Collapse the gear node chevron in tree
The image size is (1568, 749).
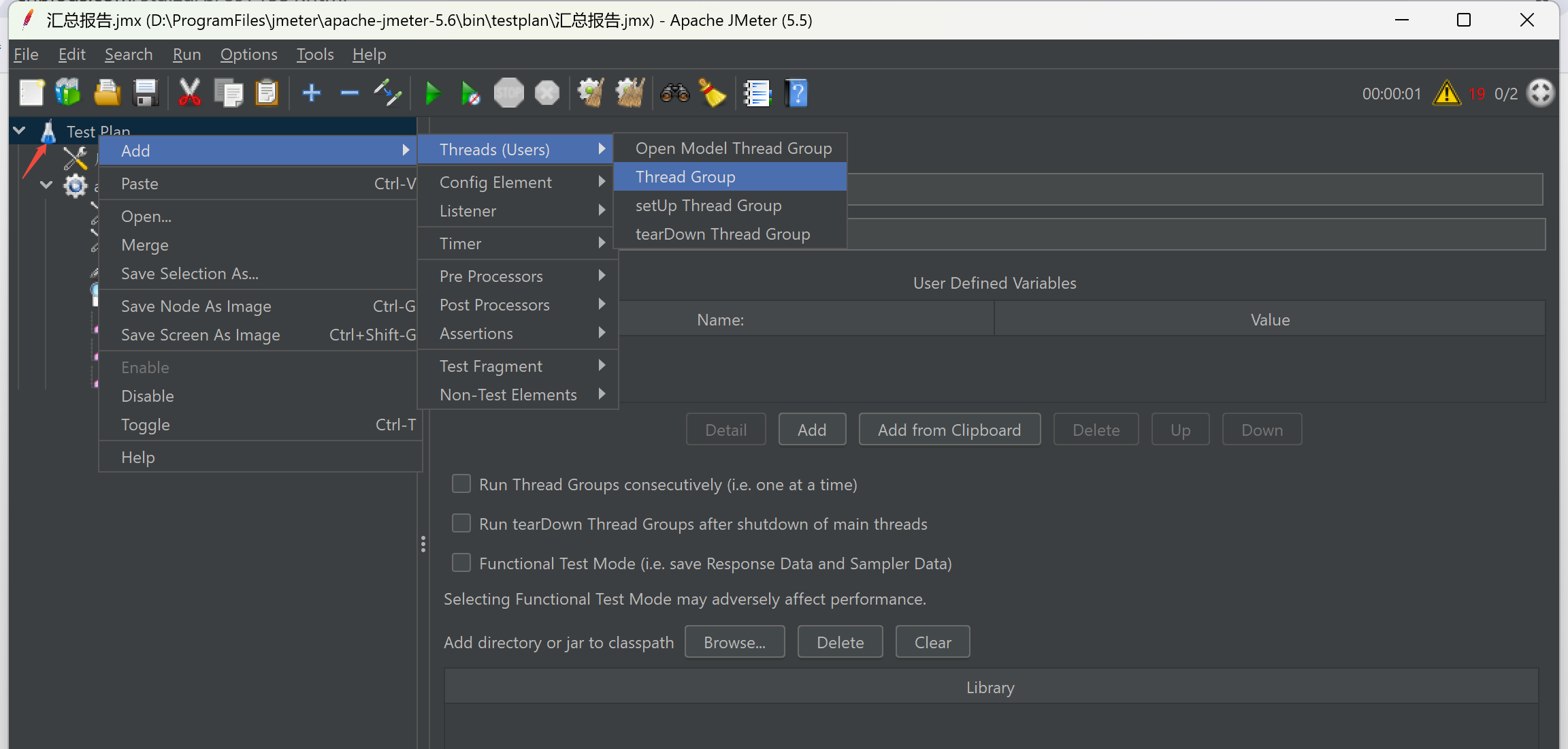point(46,184)
